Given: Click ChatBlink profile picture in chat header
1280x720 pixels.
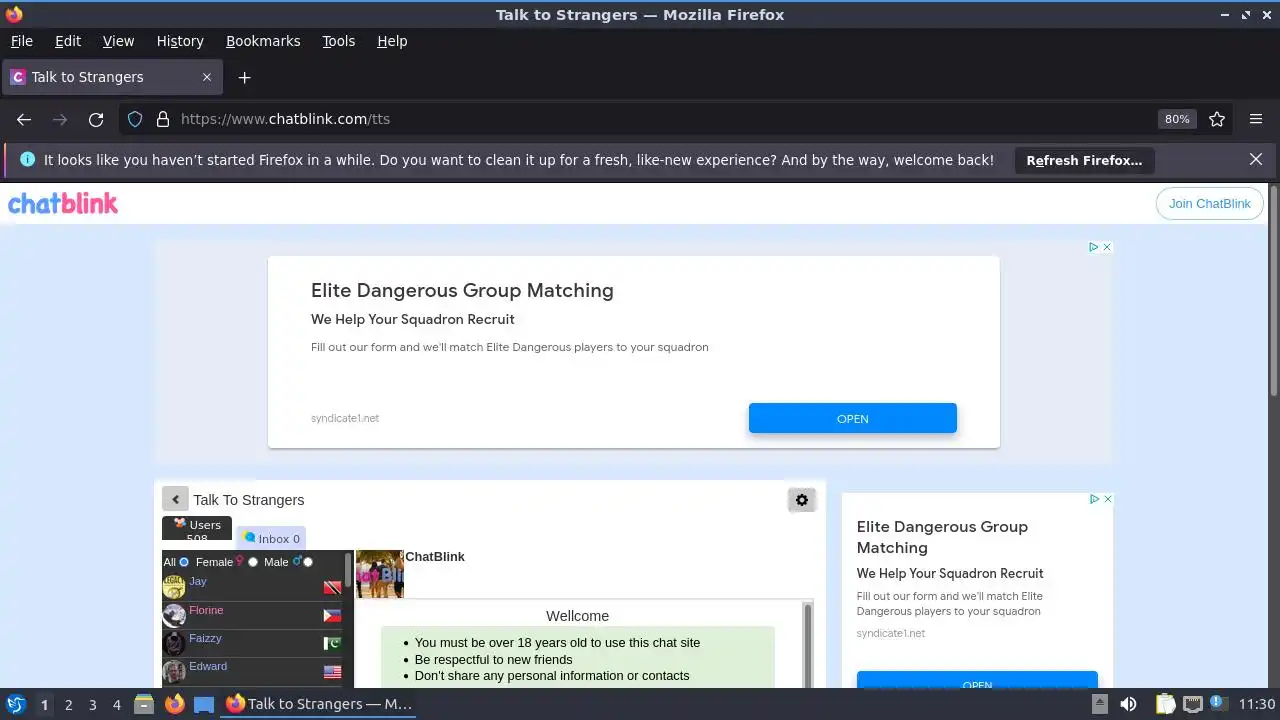Looking at the screenshot, I should (380, 574).
